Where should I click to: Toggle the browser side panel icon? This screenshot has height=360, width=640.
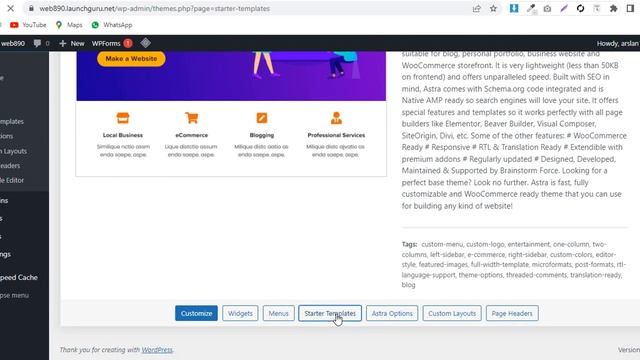630,9
